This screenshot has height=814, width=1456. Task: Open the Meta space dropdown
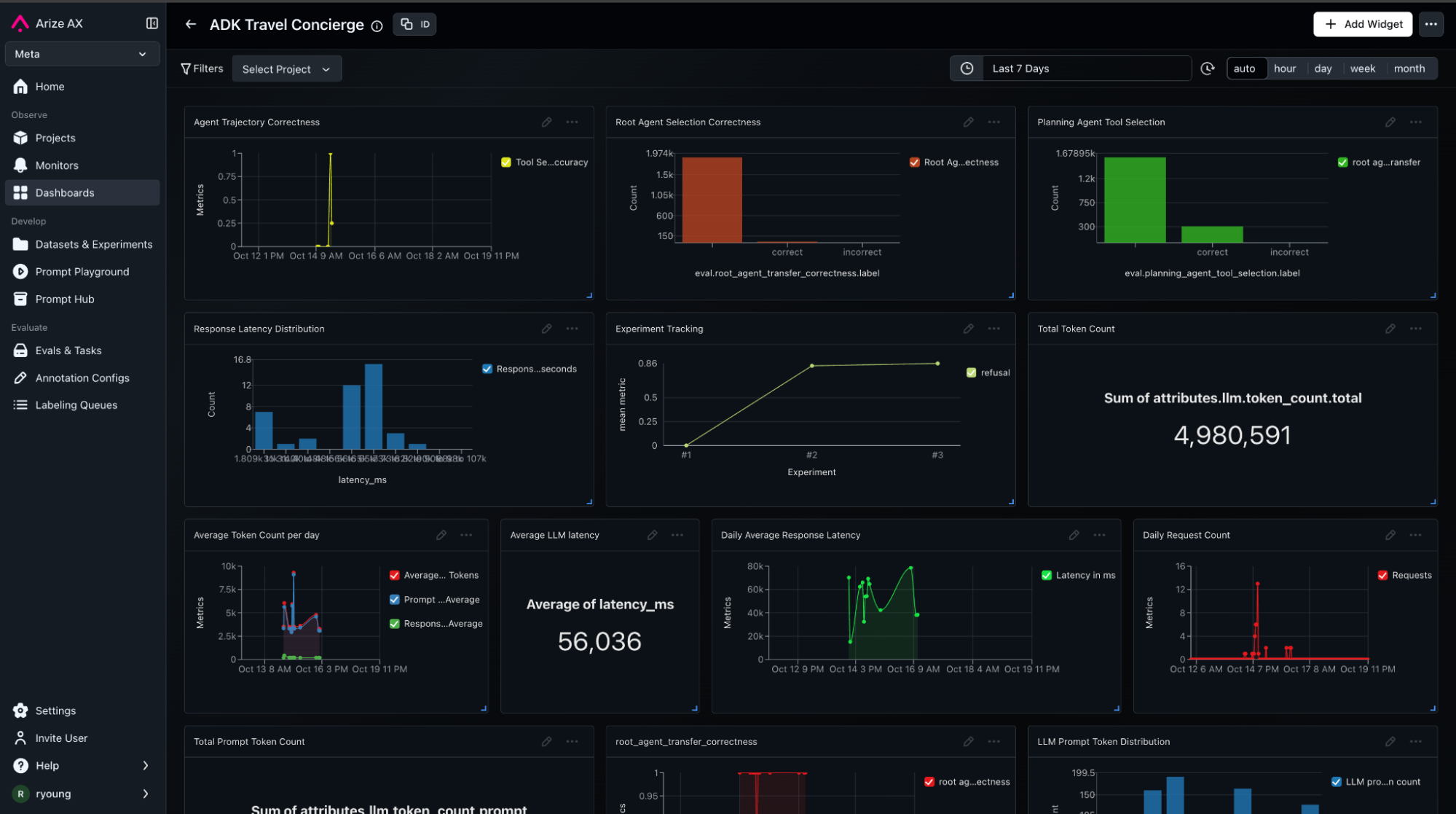[82, 54]
